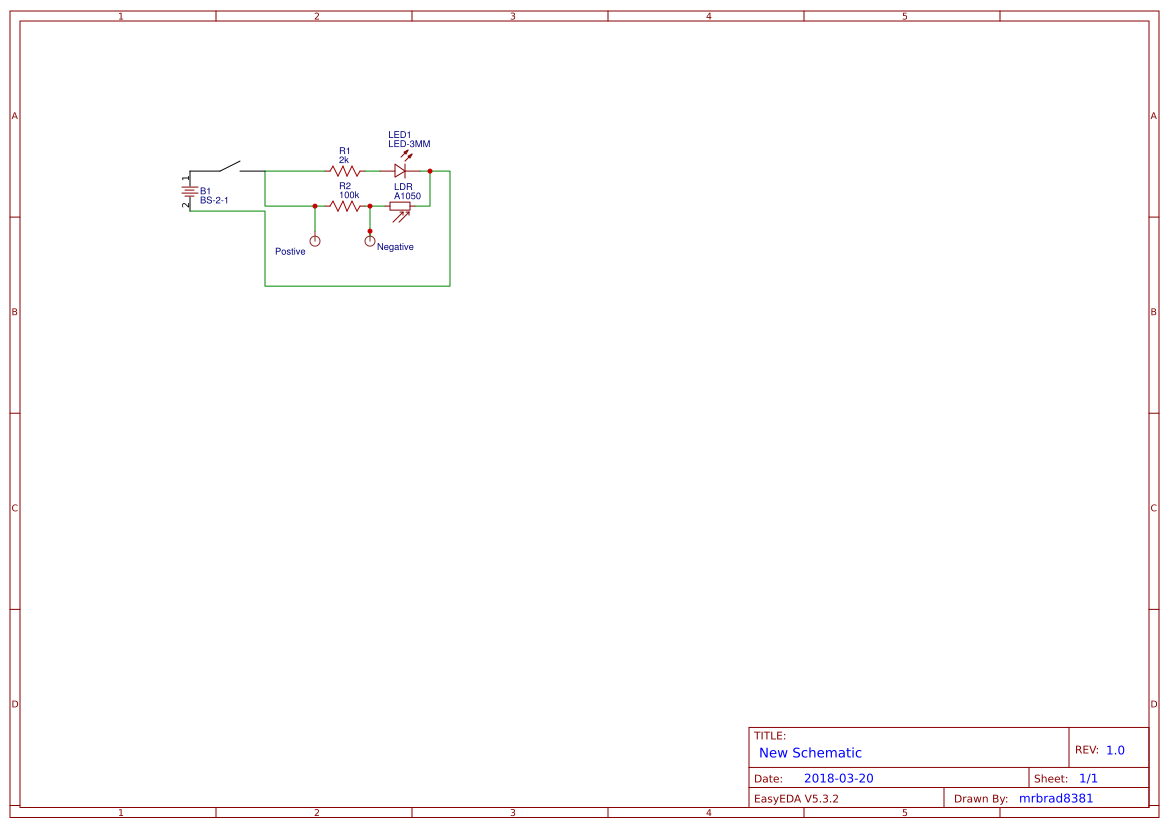
Task: Click the Drawn By mrbrad8381 name
Action: click(x=1056, y=798)
